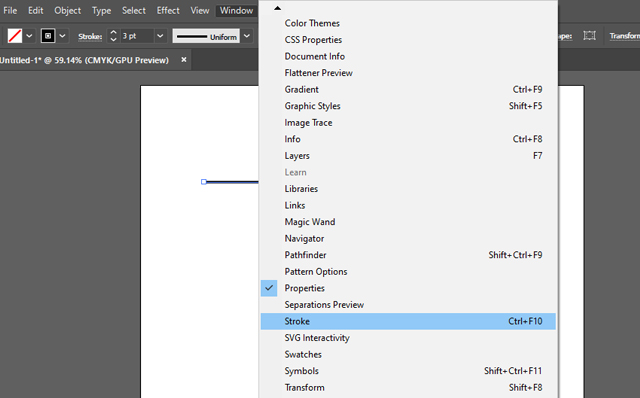Open Color Themes panel
The width and height of the screenshot is (640, 398).
pos(408,23)
